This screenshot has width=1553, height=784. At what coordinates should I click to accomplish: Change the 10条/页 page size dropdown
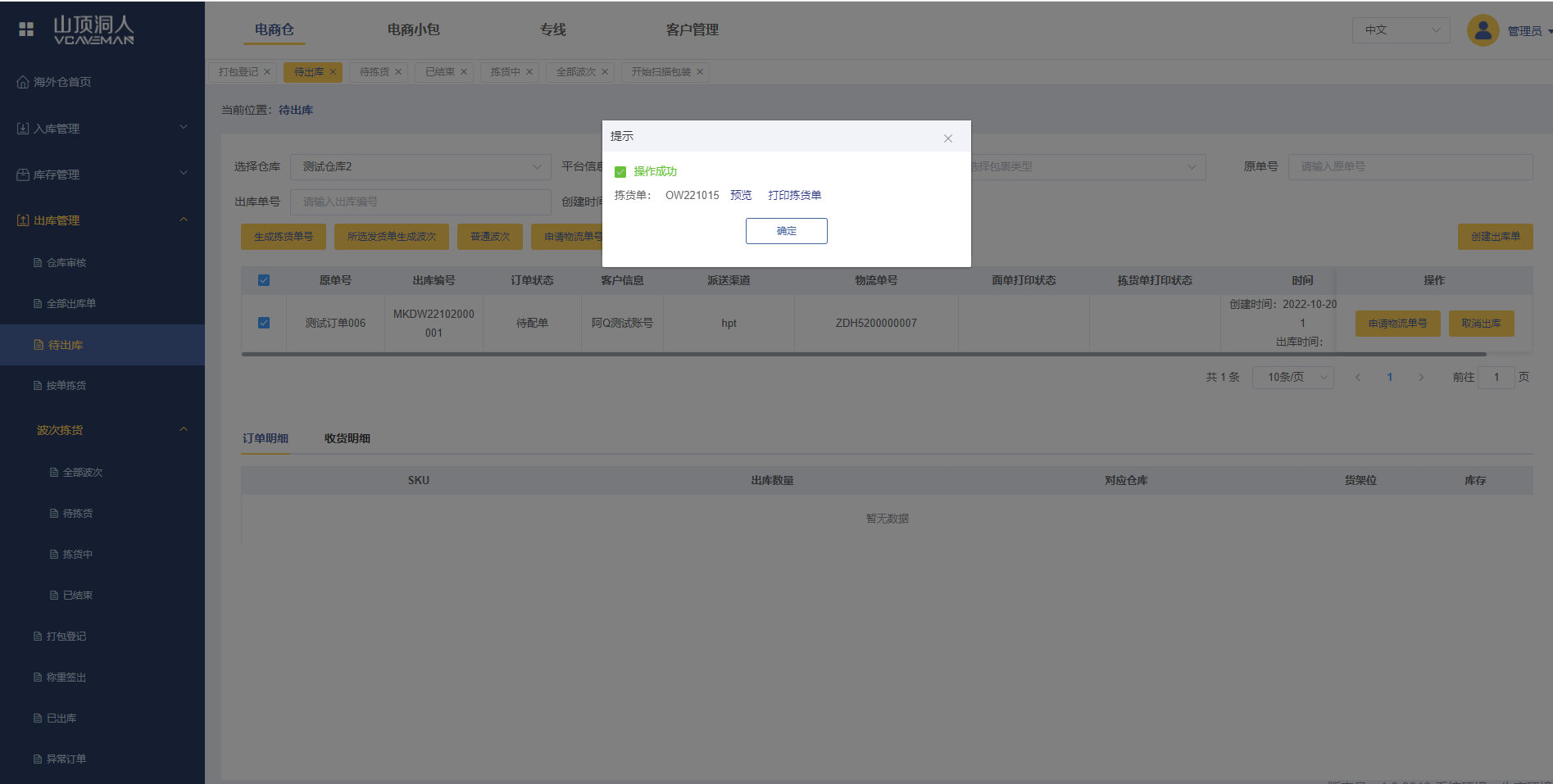[1292, 378]
